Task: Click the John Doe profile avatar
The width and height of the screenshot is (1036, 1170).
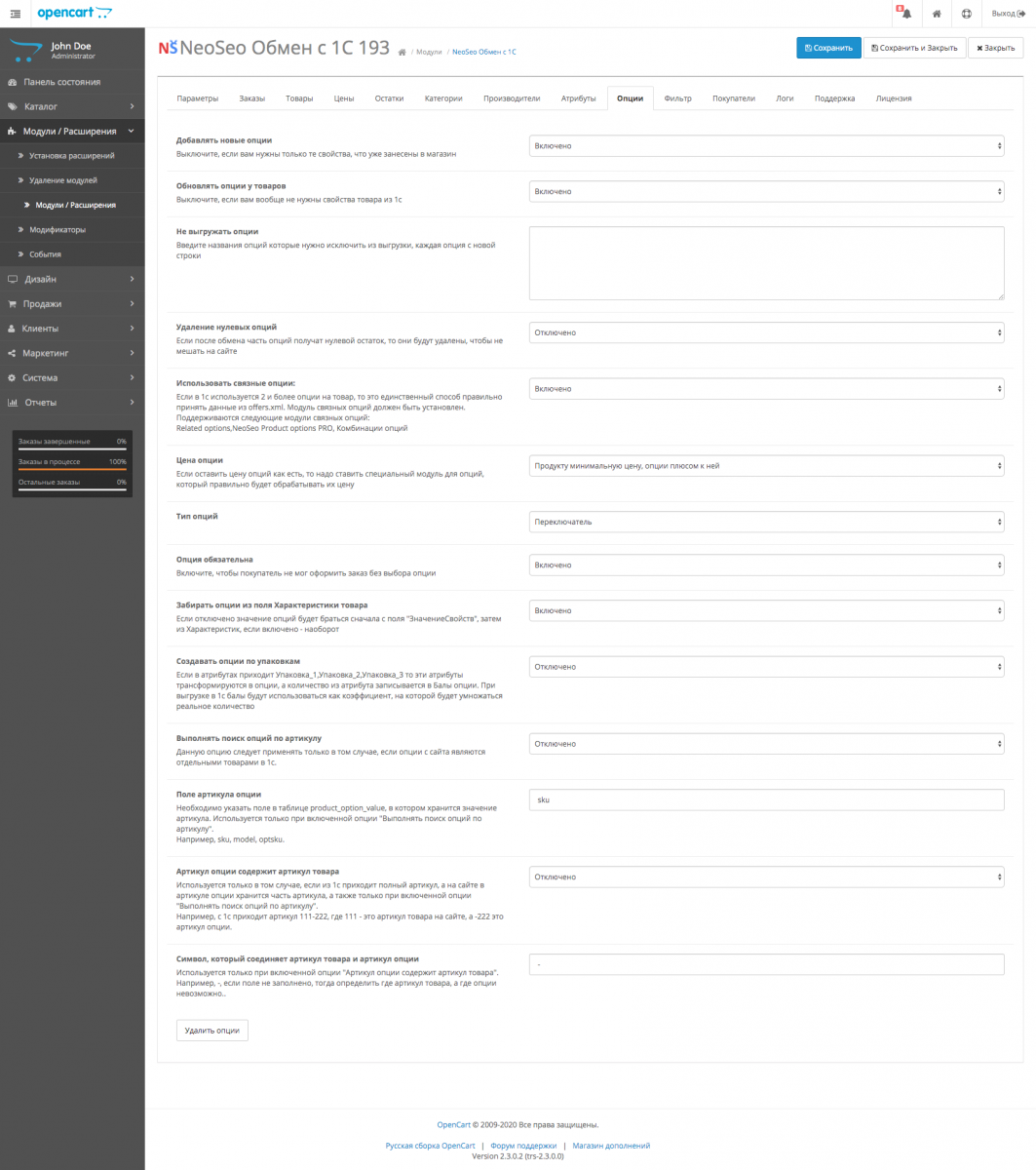Action: point(26,51)
